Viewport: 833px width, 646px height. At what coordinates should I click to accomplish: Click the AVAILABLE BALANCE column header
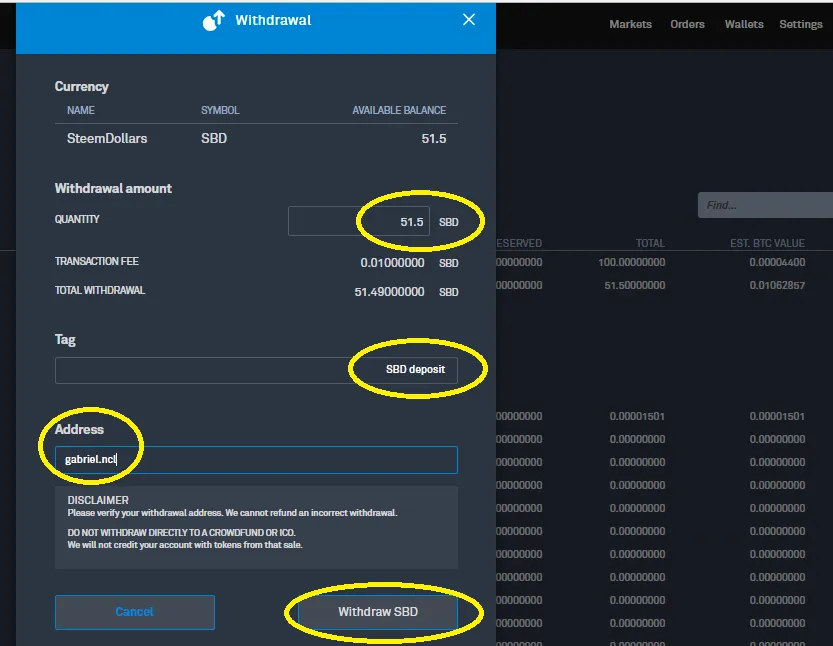coord(399,110)
